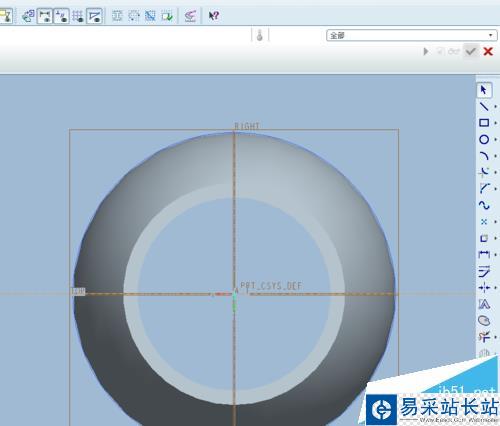500x426 pixels.
Task: Open the 全部 filter dropdown
Action: (x=412, y=35)
